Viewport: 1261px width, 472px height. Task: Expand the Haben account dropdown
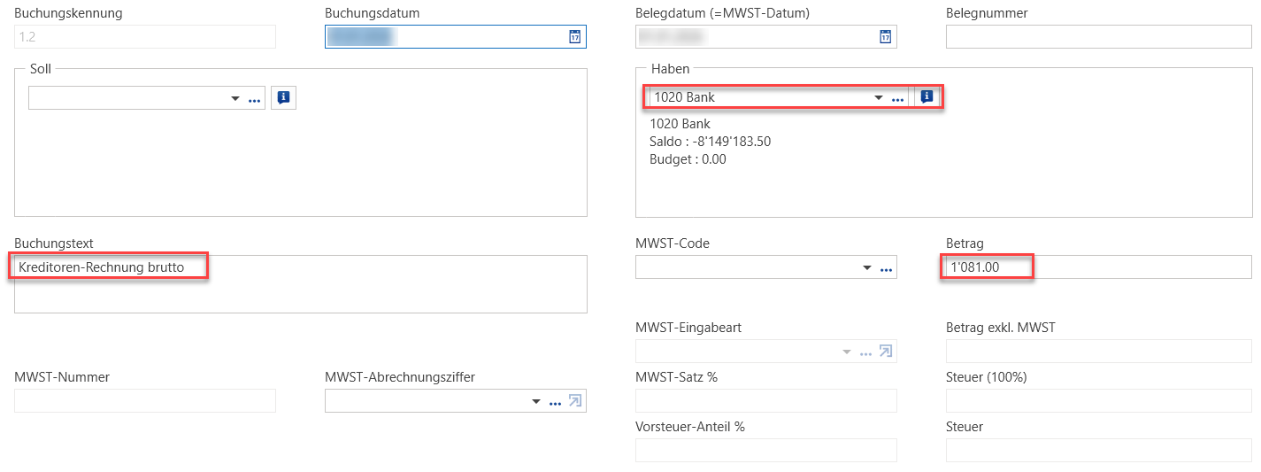(x=879, y=98)
